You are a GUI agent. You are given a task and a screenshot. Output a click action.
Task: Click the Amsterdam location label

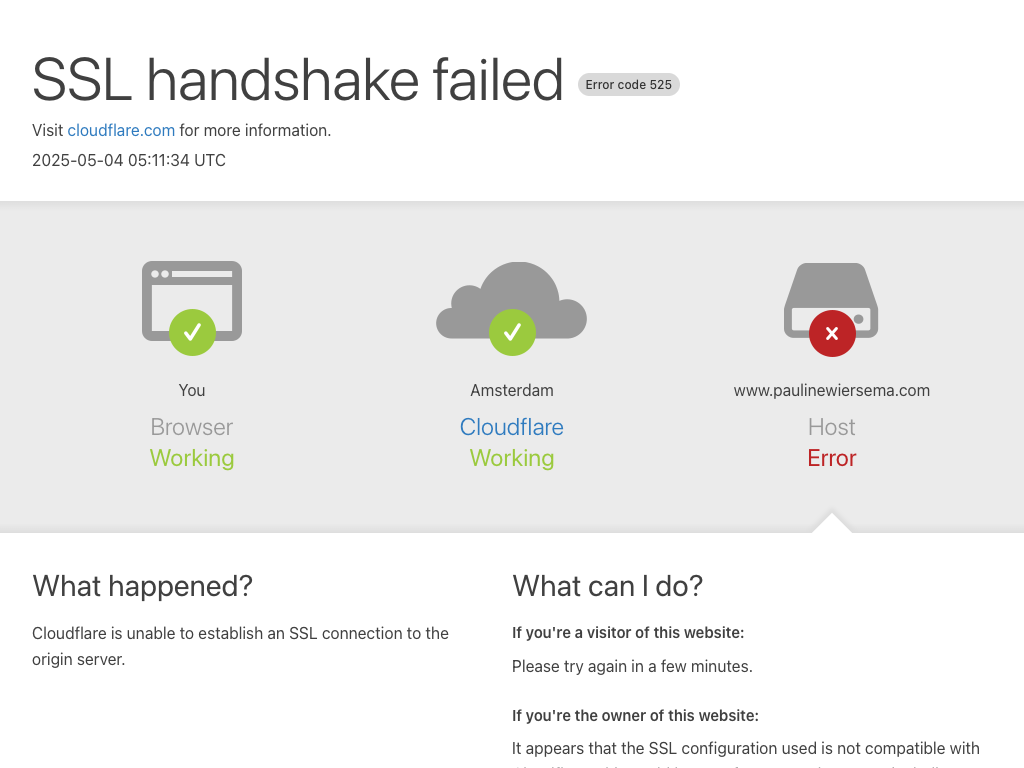point(512,390)
